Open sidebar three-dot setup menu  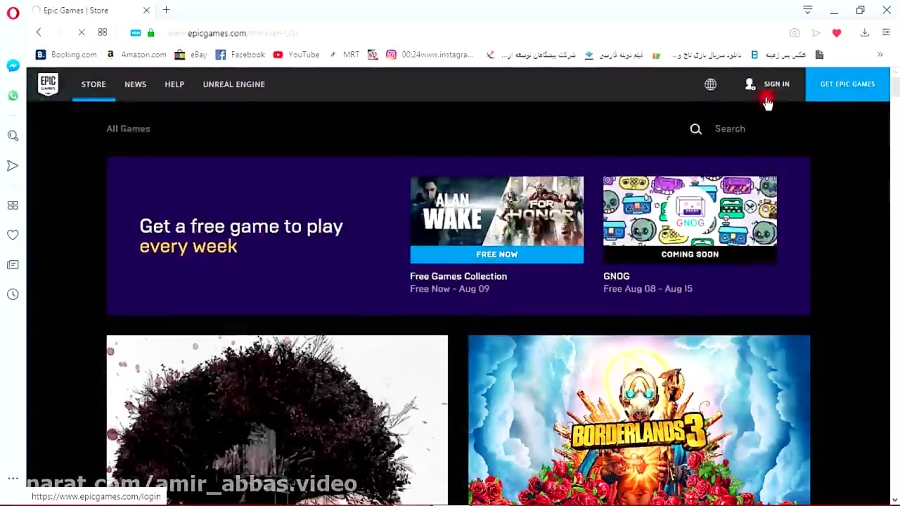click(x=13, y=478)
